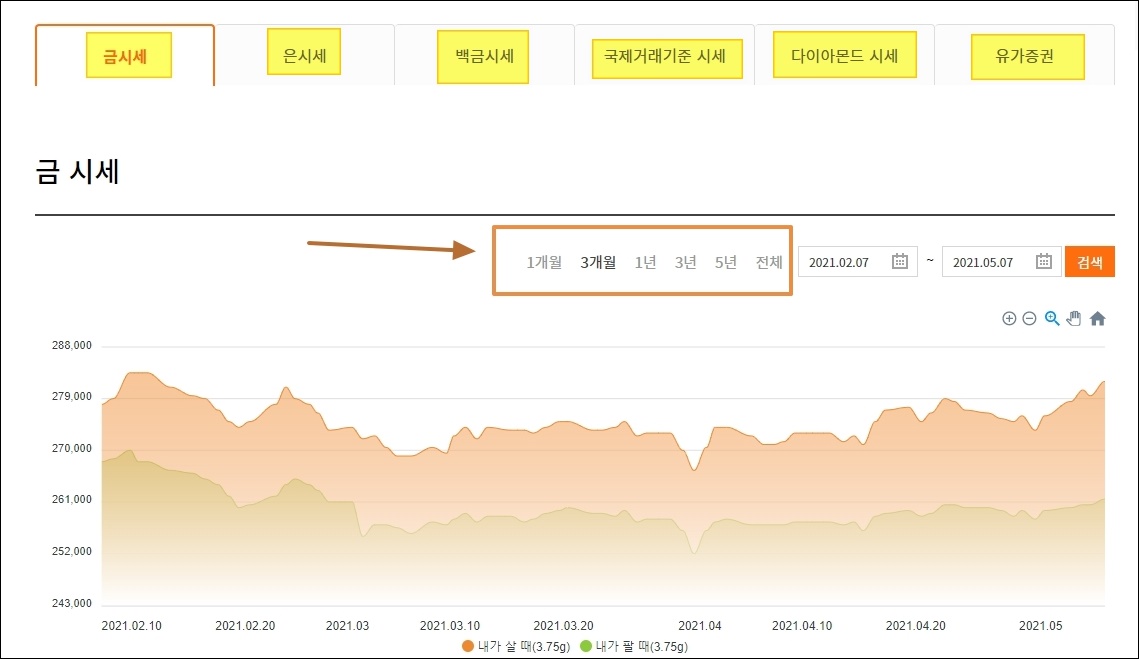Image resolution: width=1139 pixels, height=659 pixels.
Task: Activate the magnifier selection zoom tool
Action: tap(1052, 318)
